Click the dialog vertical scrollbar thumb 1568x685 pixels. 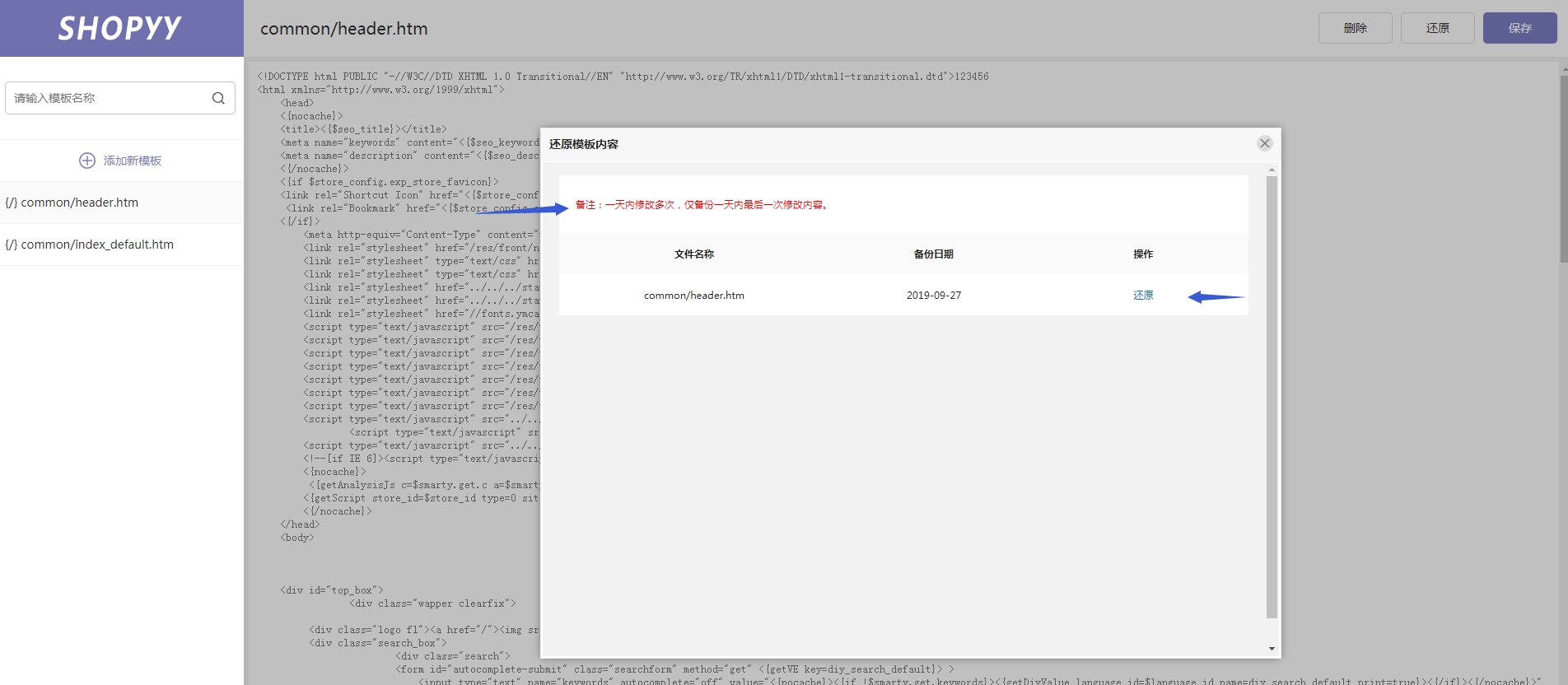point(1272,395)
